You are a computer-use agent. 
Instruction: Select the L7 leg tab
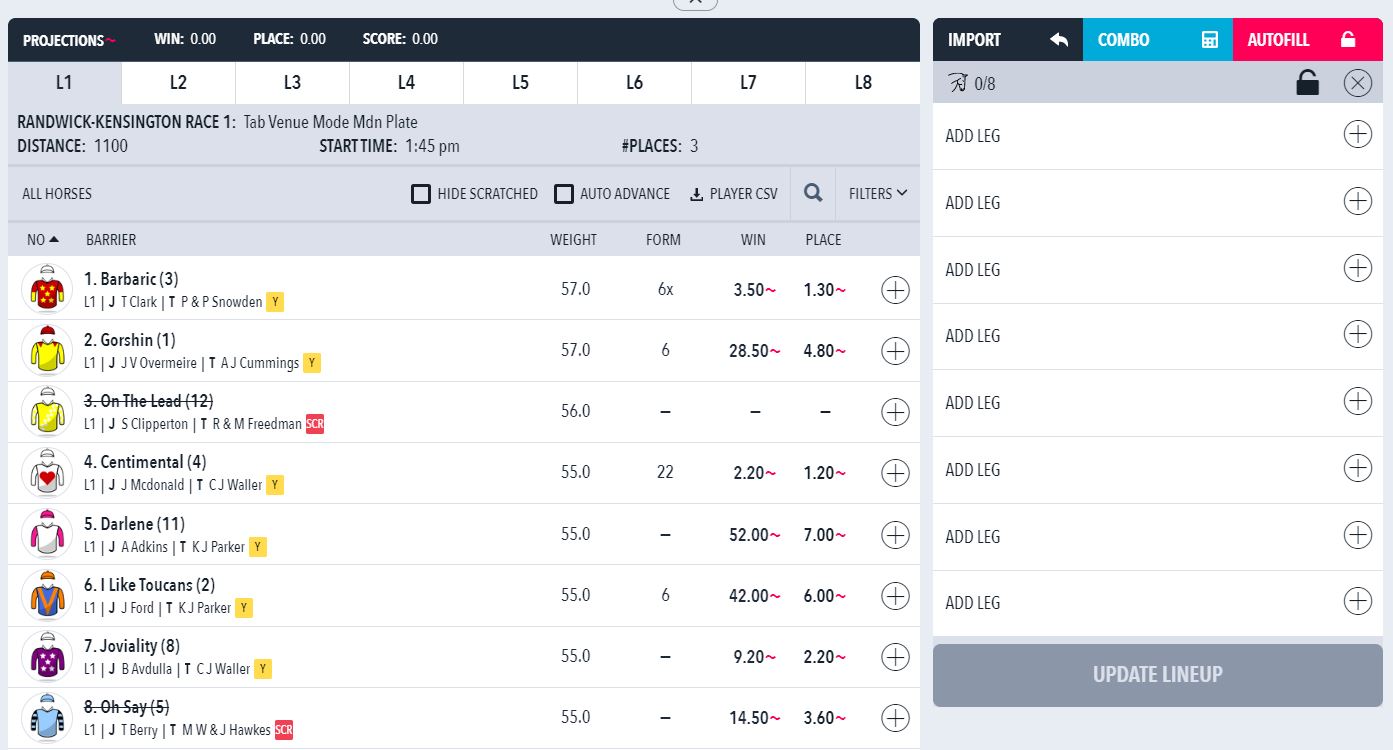coord(748,83)
